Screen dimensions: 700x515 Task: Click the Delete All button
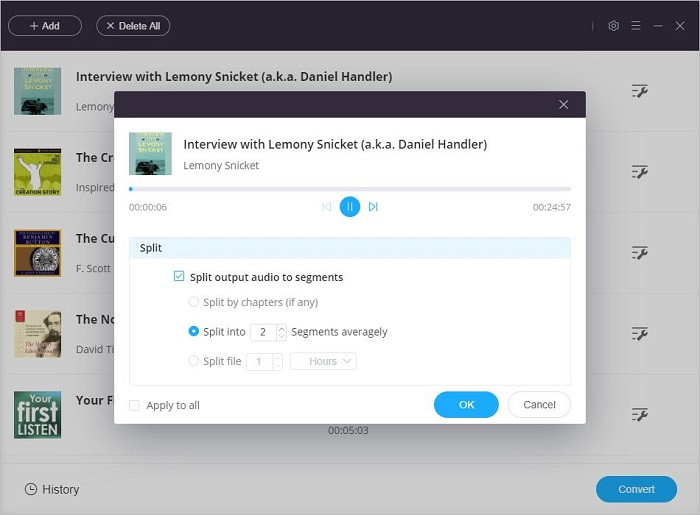(133, 26)
